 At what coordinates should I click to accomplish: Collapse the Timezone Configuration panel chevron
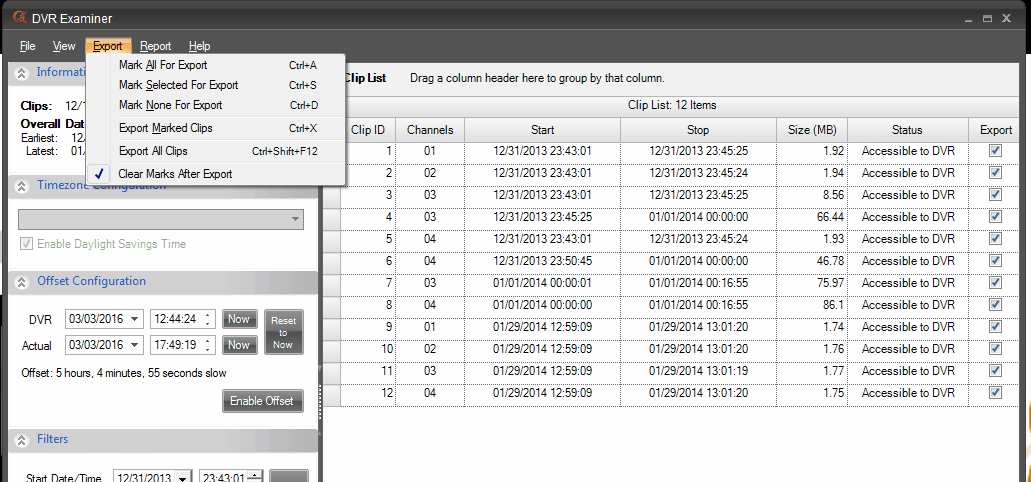(22, 187)
